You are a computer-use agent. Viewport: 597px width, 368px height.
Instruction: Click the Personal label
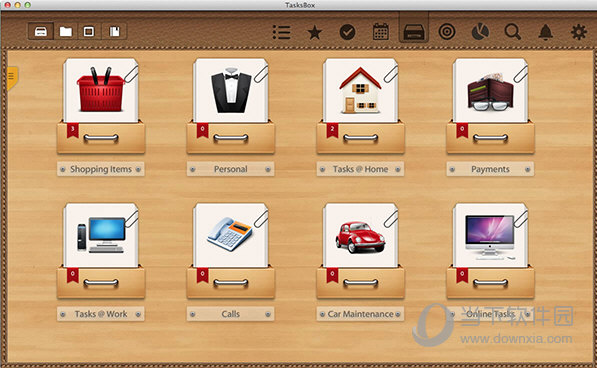[231, 169]
